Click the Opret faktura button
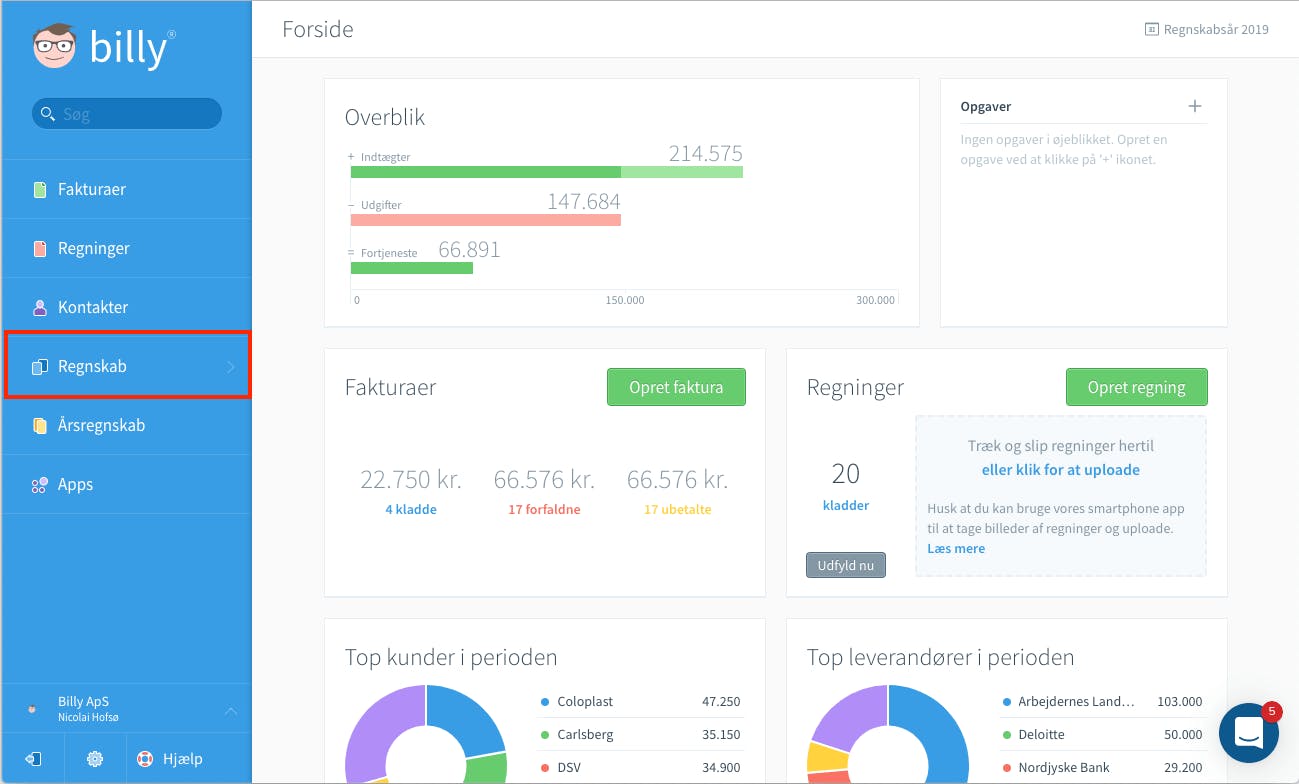The image size is (1299, 784). [676, 387]
